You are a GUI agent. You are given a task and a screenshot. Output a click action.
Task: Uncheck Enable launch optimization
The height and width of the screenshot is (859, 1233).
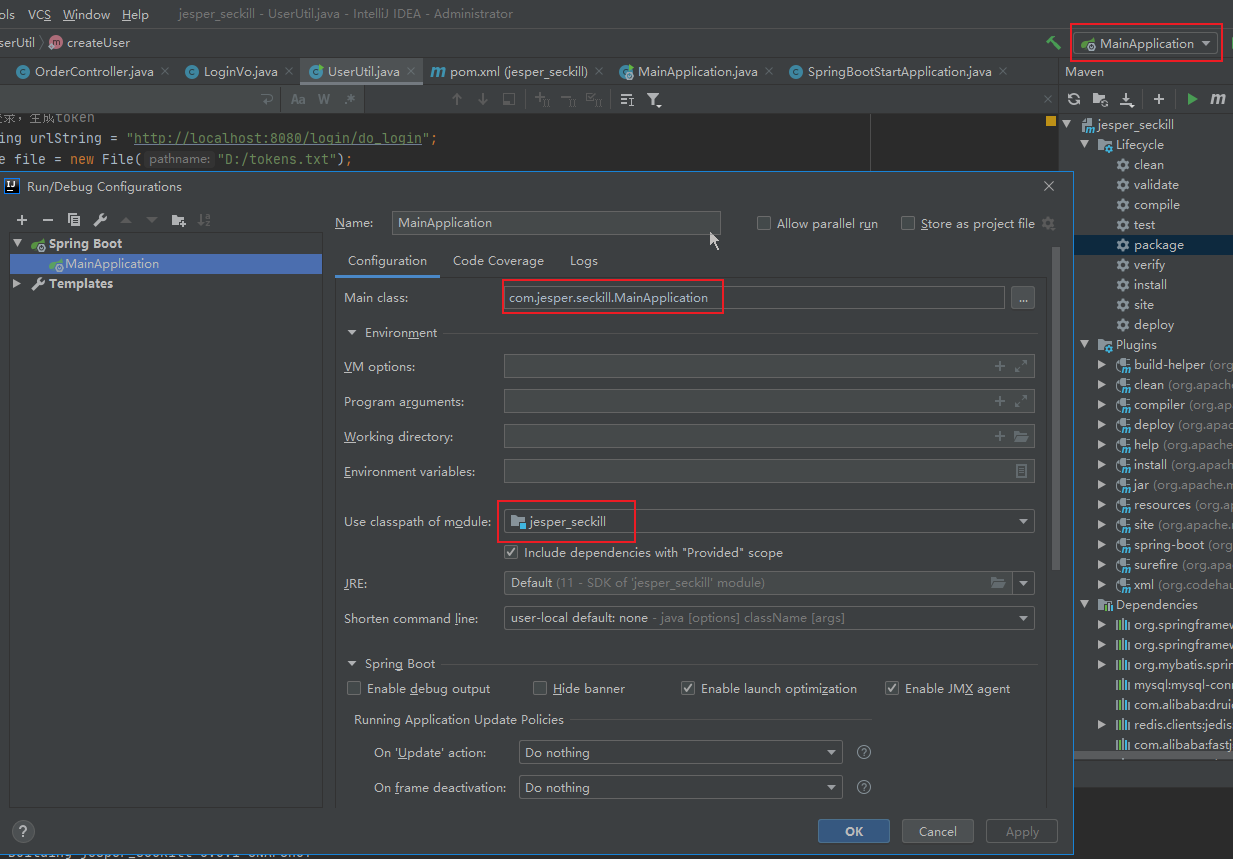[688, 689]
